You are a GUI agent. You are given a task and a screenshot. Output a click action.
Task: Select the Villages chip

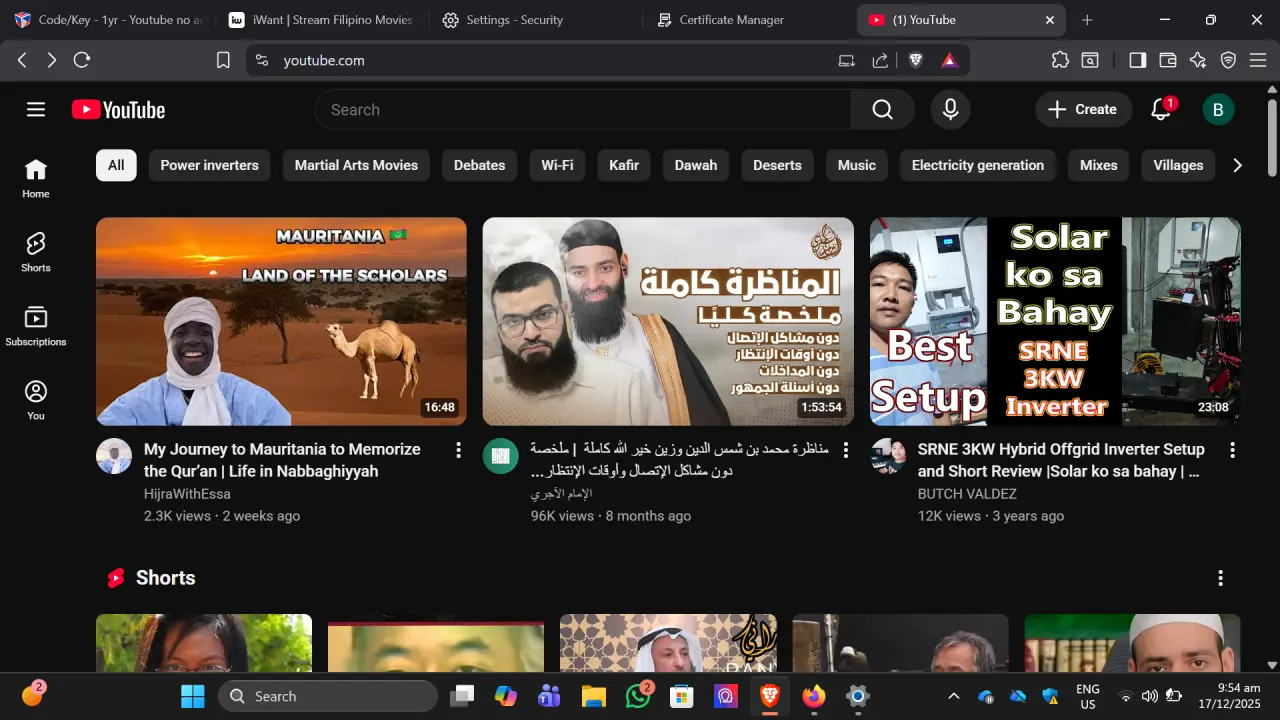[x=1178, y=165]
